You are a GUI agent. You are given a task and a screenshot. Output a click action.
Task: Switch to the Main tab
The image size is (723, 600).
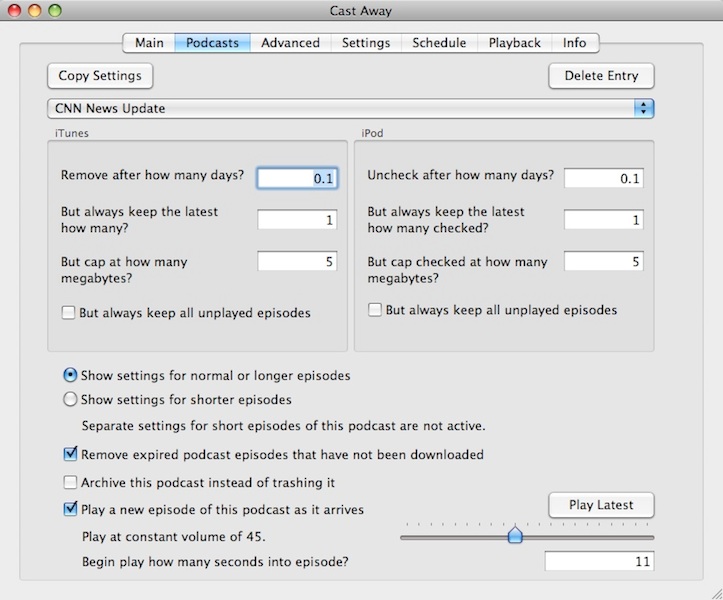pos(149,43)
